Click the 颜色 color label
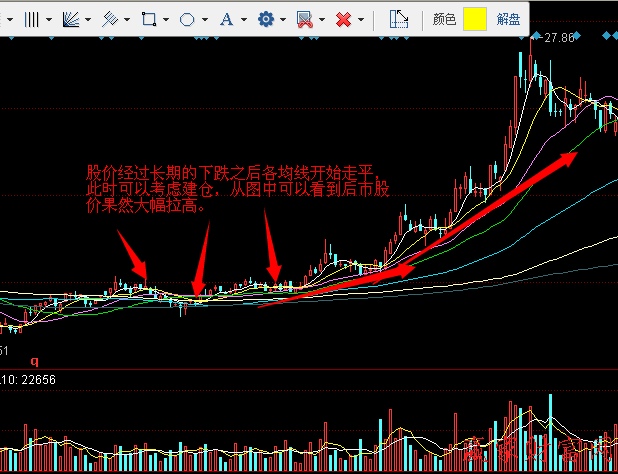Viewport: 618px width, 474px height. (x=445, y=19)
